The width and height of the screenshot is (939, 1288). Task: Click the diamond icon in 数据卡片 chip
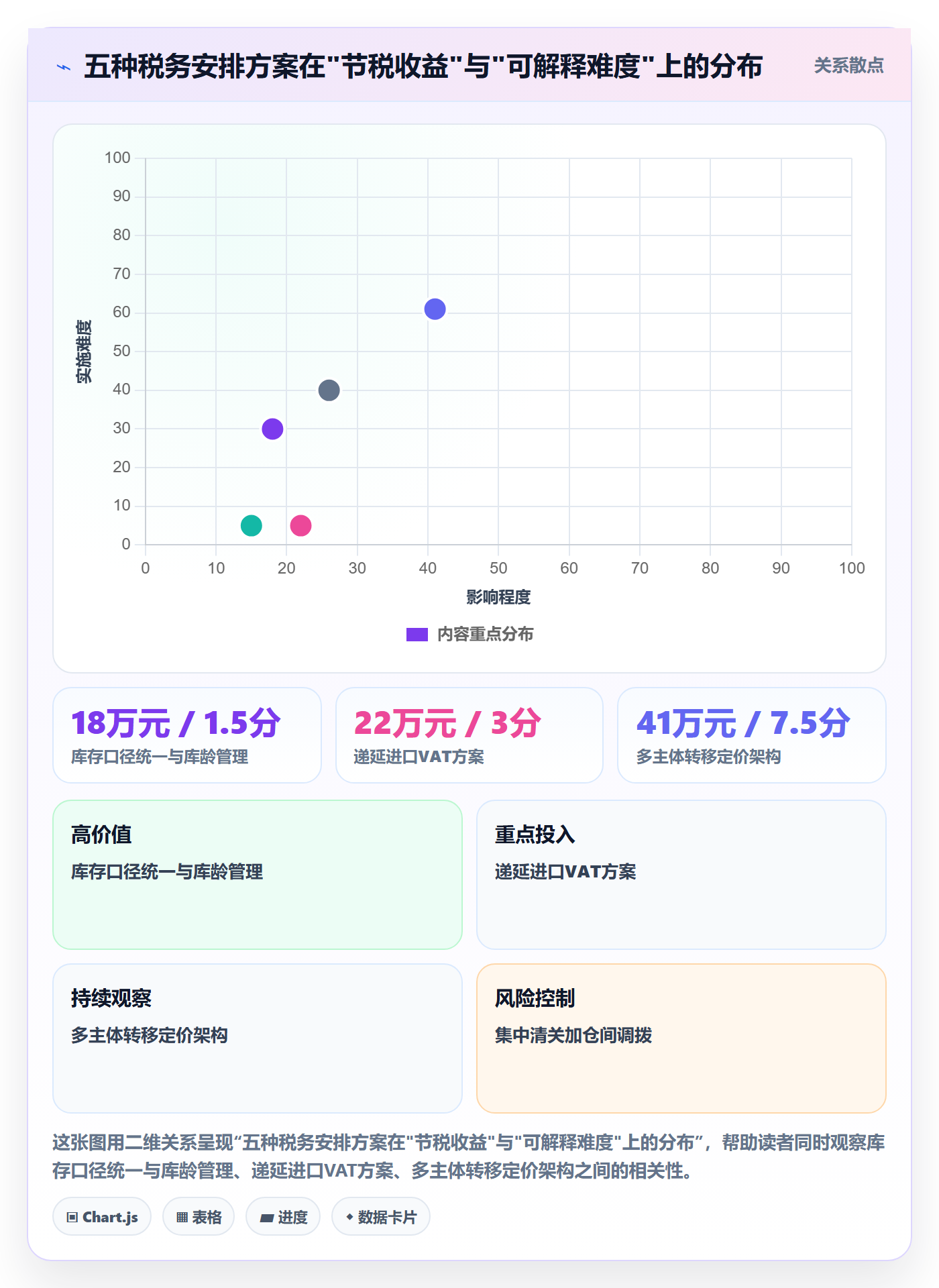click(349, 1217)
